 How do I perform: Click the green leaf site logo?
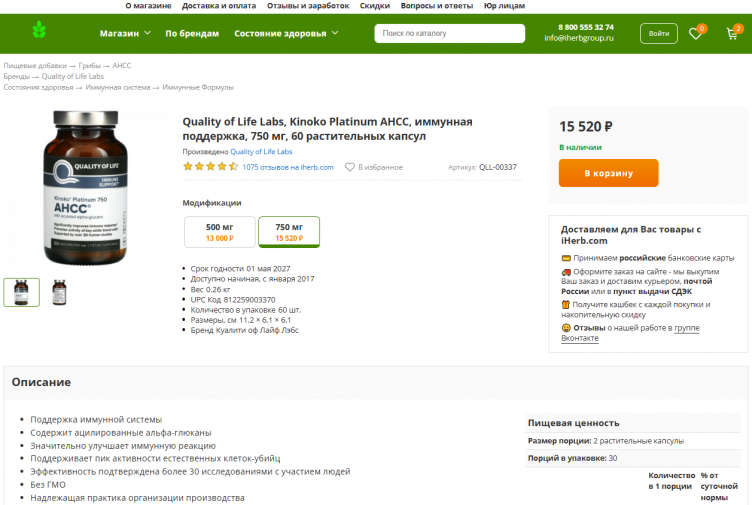[x=39, y=30]
